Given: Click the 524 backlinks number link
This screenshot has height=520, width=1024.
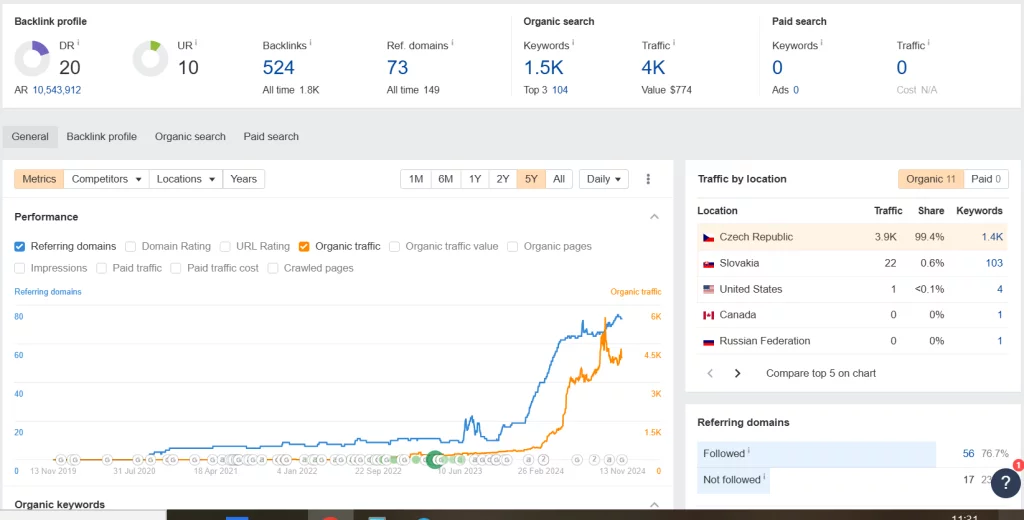Looking at the screenshot, I should coord(279,68).
